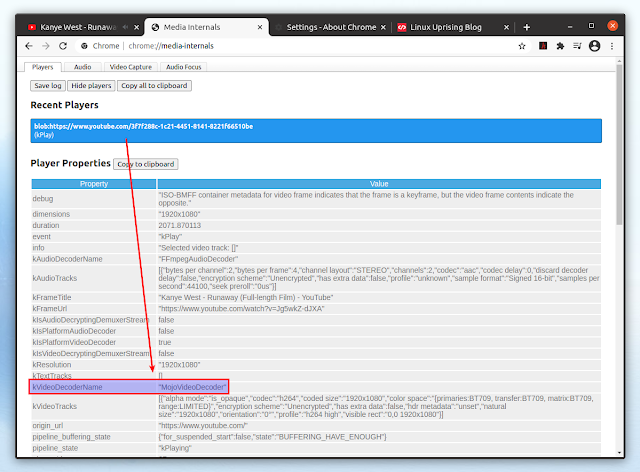Switch to Settings - About Chrome tab
Screen dimensions: 640x472
pyautogui.click(x=331, y=27)
